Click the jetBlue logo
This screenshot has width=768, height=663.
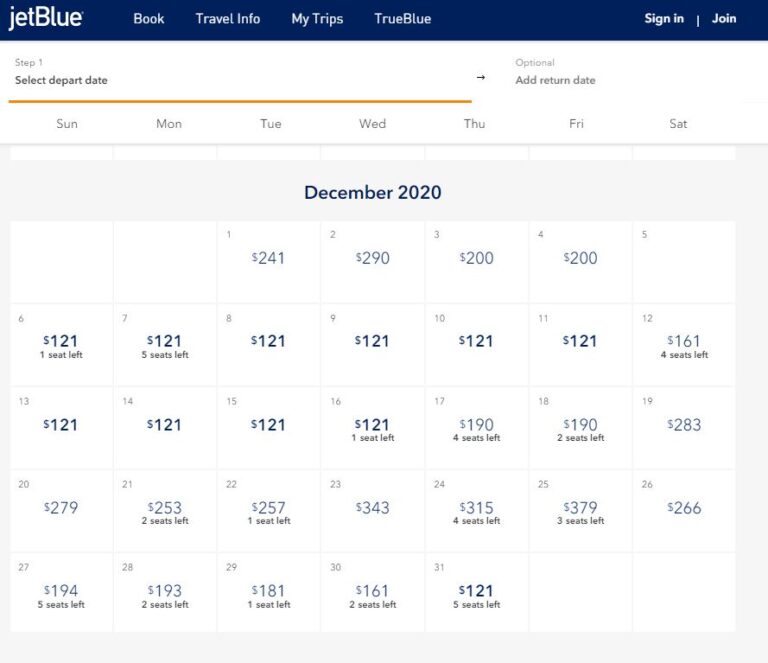coord(46,19)
